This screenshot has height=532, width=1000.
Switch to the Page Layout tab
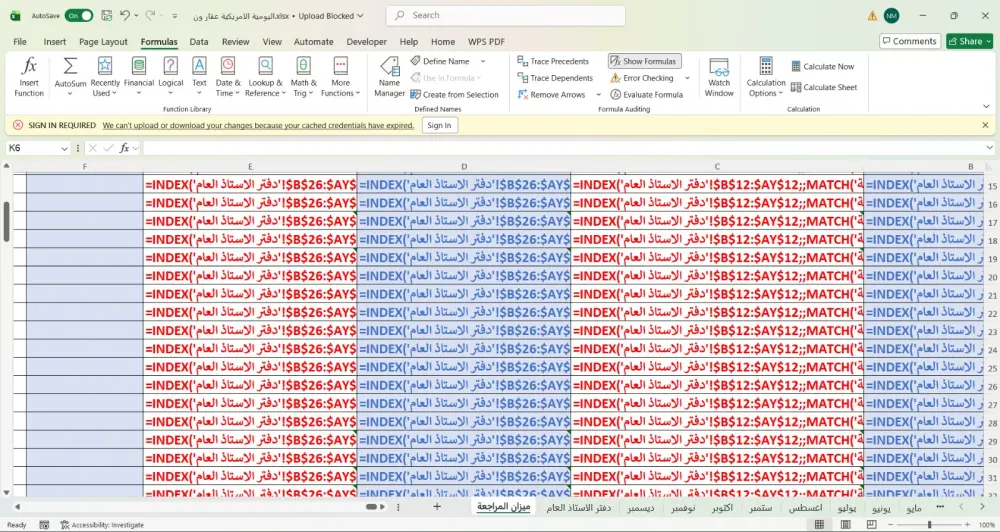click(x=103, y=41)
